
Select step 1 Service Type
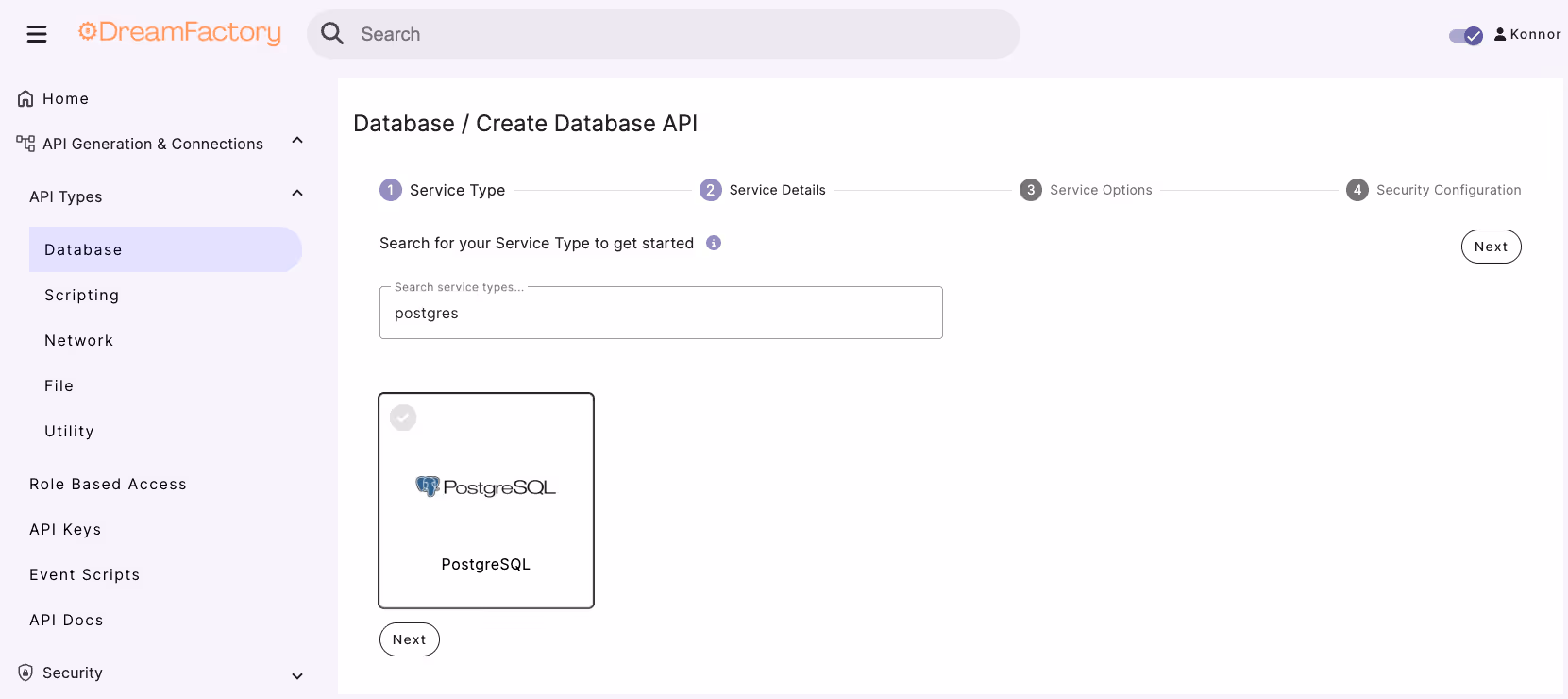click(443, 190)
